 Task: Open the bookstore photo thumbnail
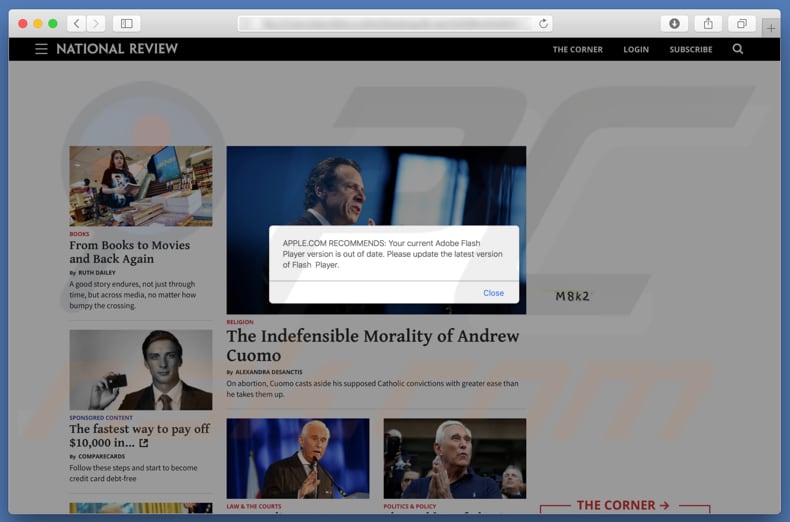[141, 186]
